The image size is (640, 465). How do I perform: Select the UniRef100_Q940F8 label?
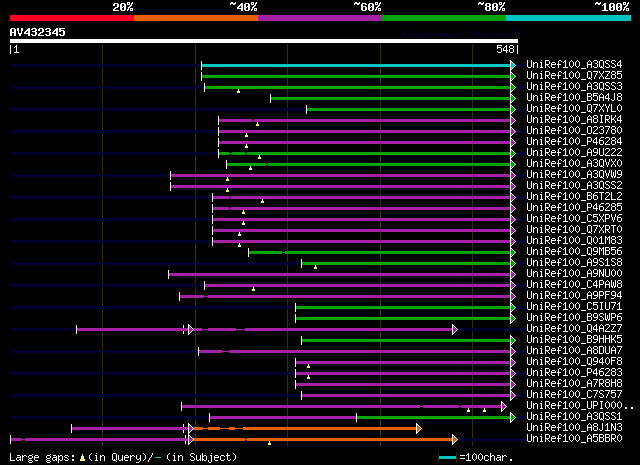(x=574, y=362)
